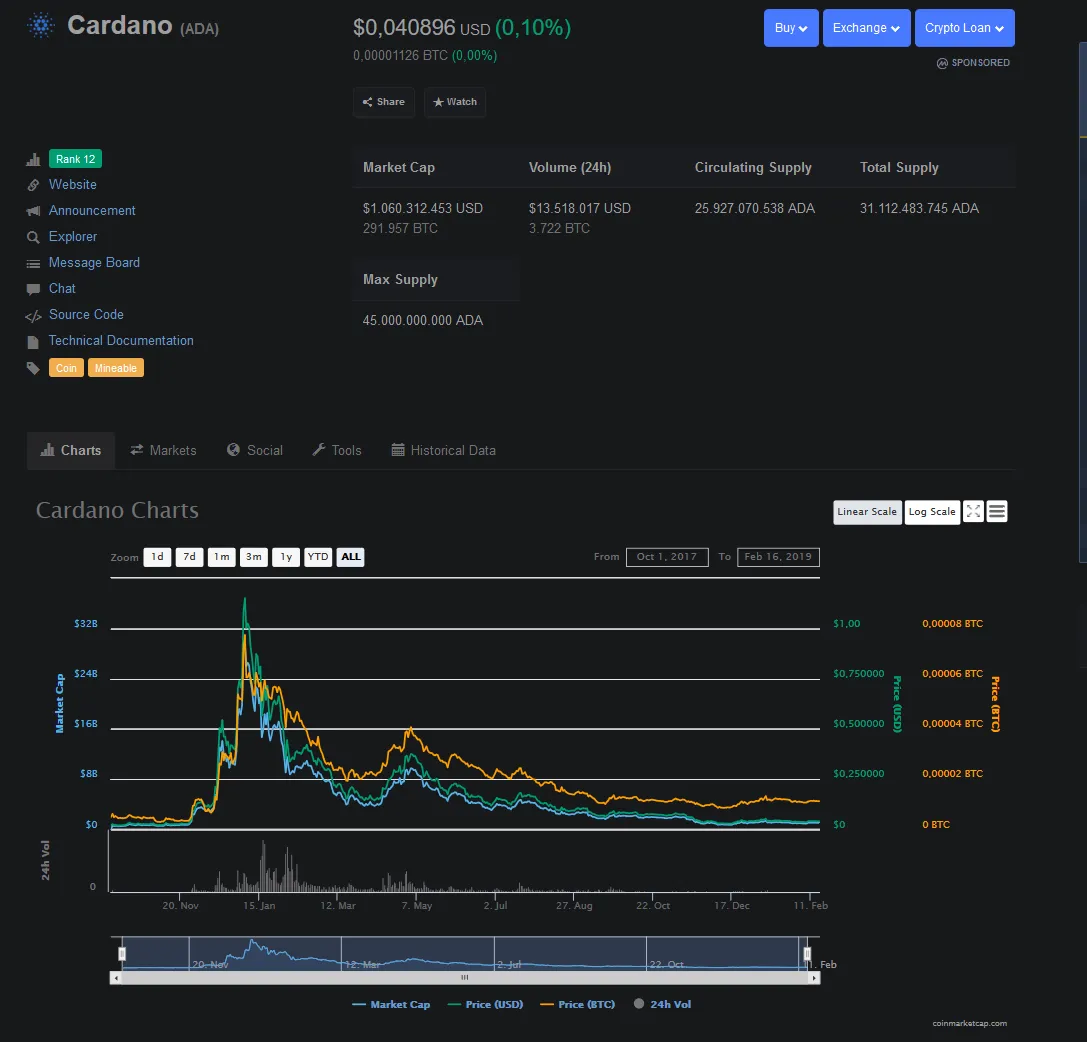The image size is (1087, 1042).
Task: Set chart zoom to 1y
Action: pos(286,557)
